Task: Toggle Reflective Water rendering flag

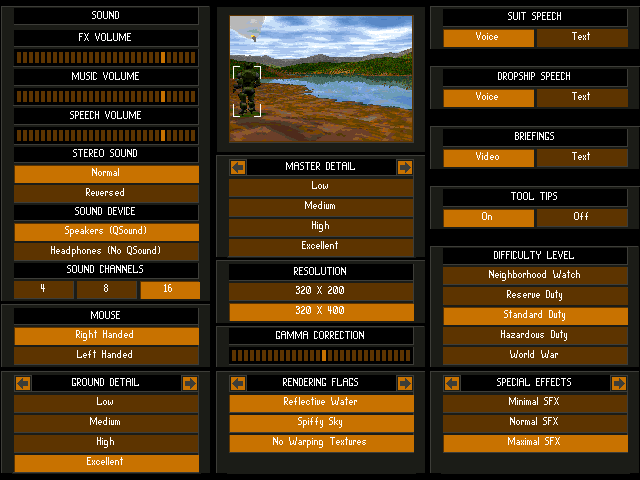Action: (x=321, y=403)
